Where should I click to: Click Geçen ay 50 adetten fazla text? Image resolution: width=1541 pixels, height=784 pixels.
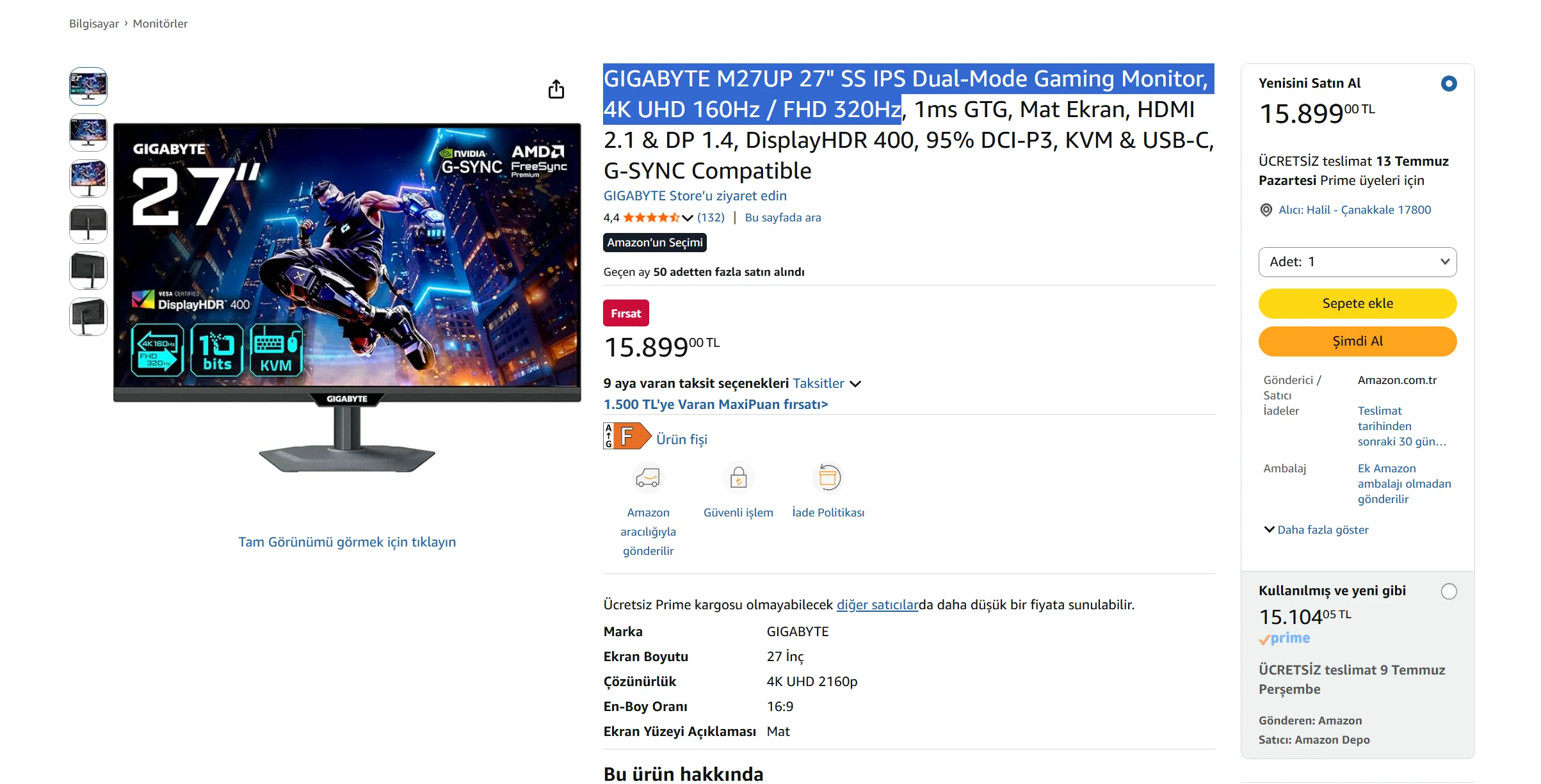coord(704,272)
